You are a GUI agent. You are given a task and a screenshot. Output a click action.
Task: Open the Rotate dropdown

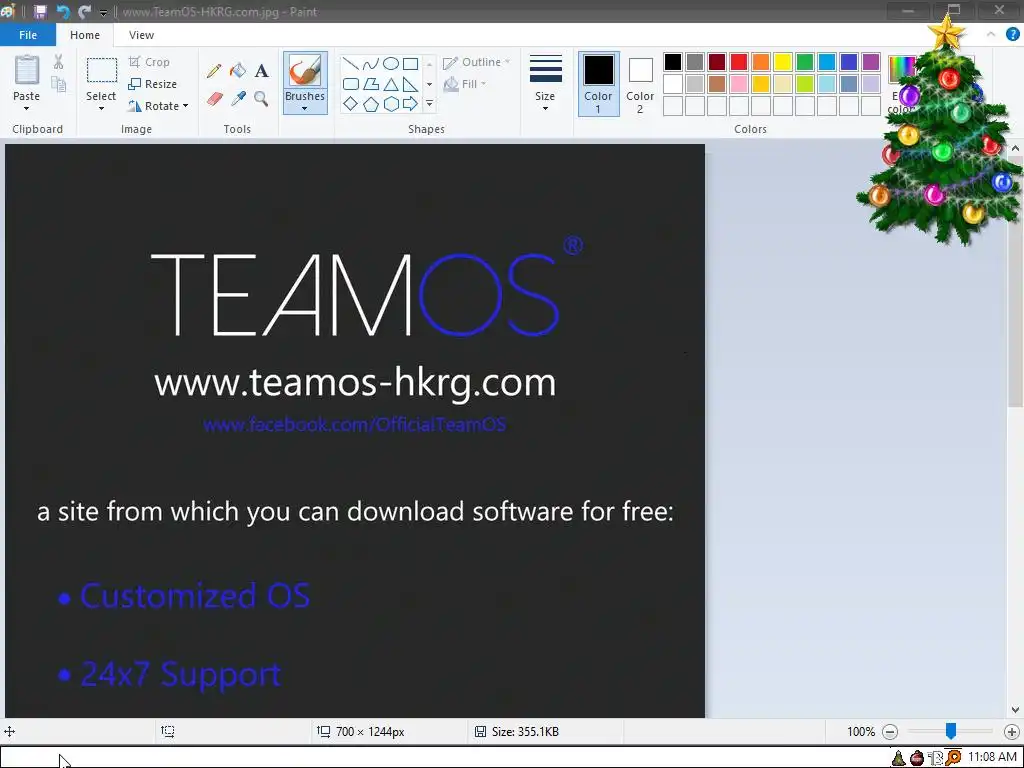click(x=158, y=106)
